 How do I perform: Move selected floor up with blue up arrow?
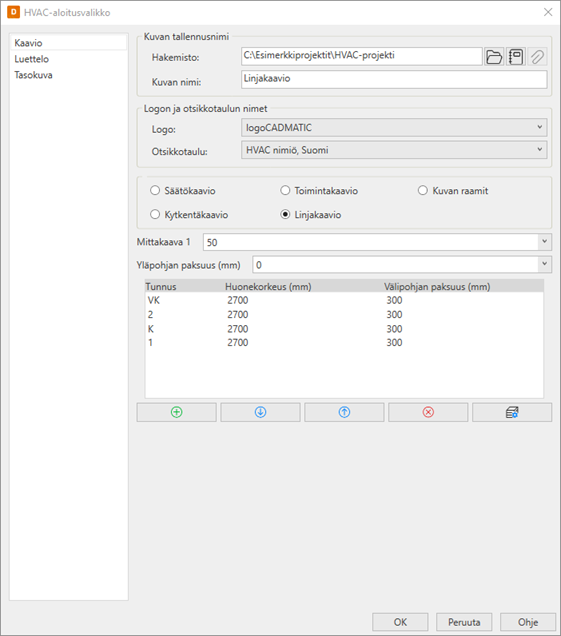point(344,412)
